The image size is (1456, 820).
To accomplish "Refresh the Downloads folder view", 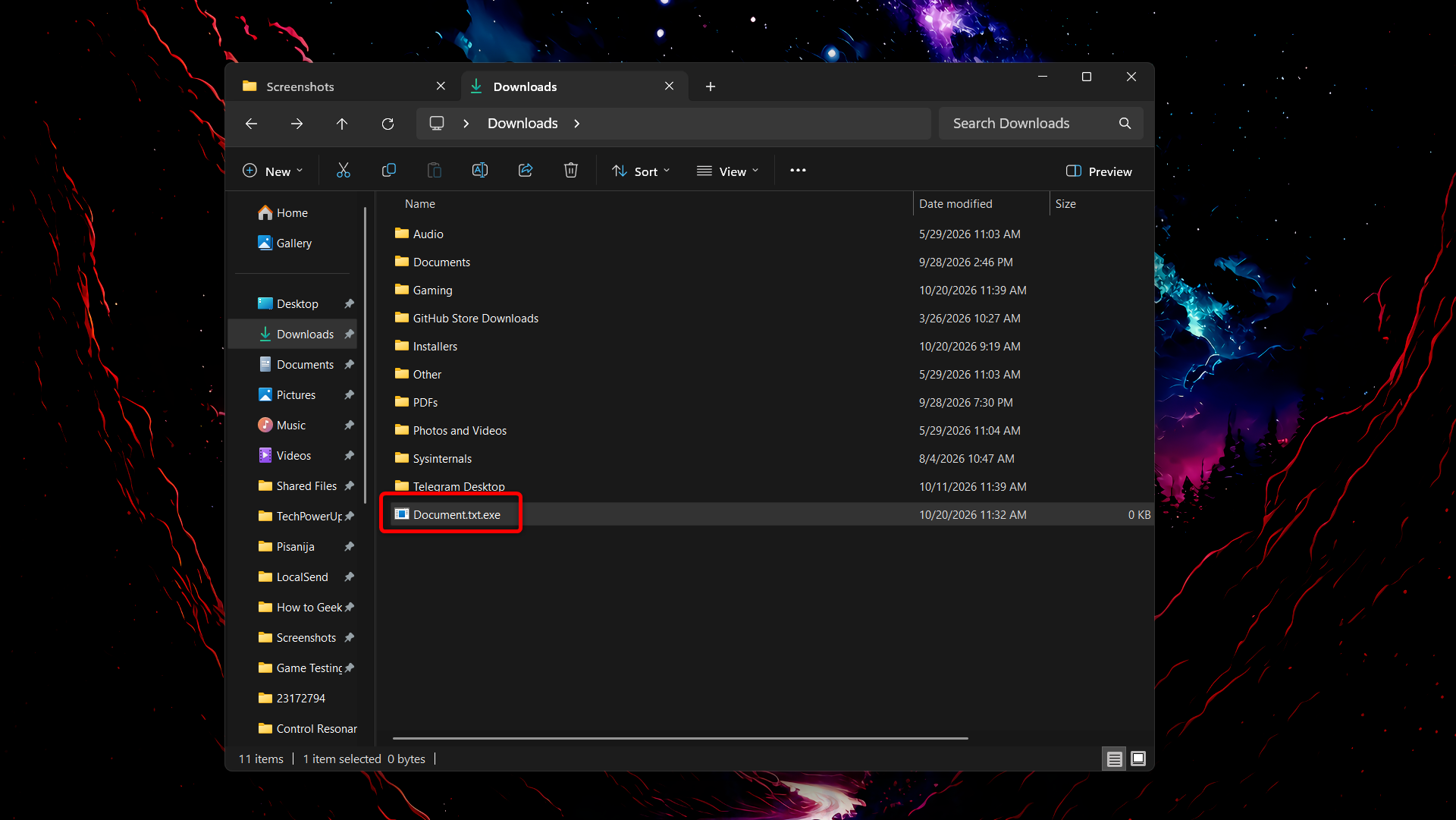I will tap(388, 124).
